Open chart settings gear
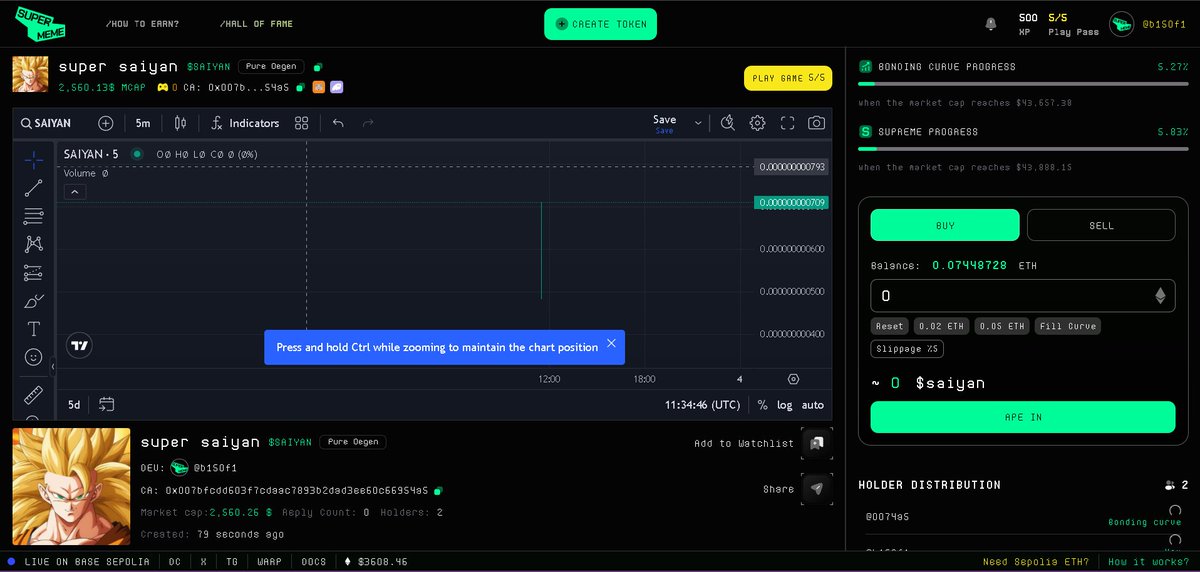 pyautogui.click(x=757, y=123)
